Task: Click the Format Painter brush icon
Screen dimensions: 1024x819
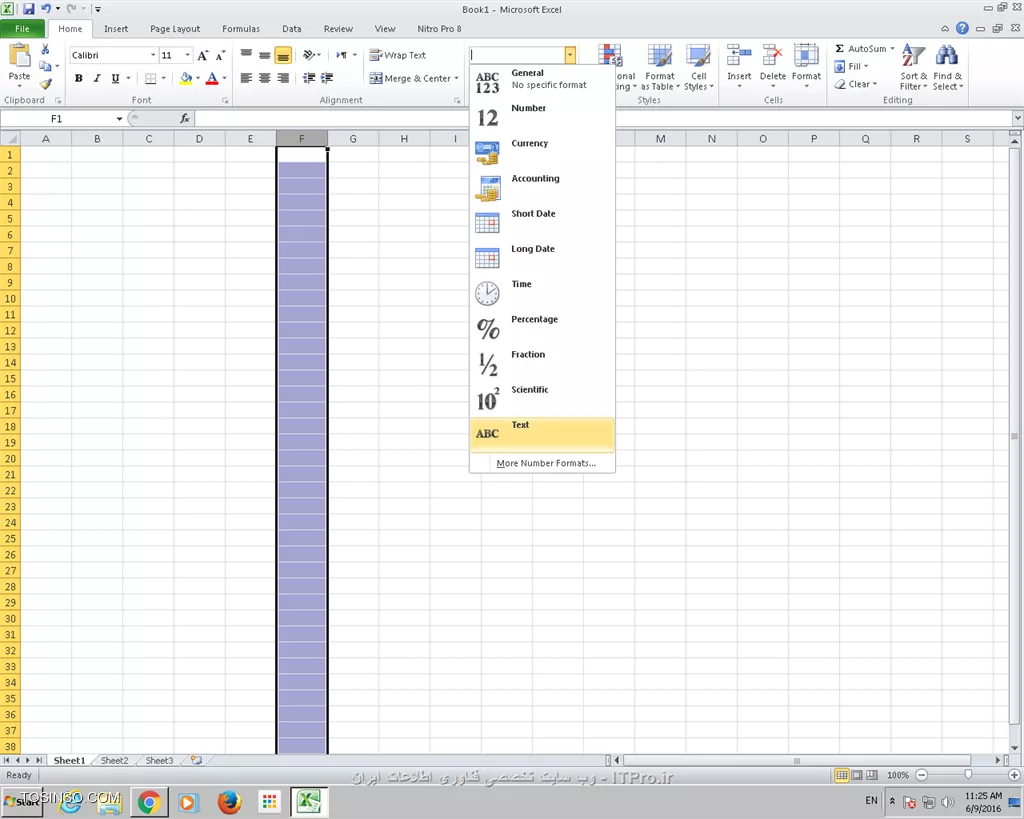Action: (x=45, y=84)
